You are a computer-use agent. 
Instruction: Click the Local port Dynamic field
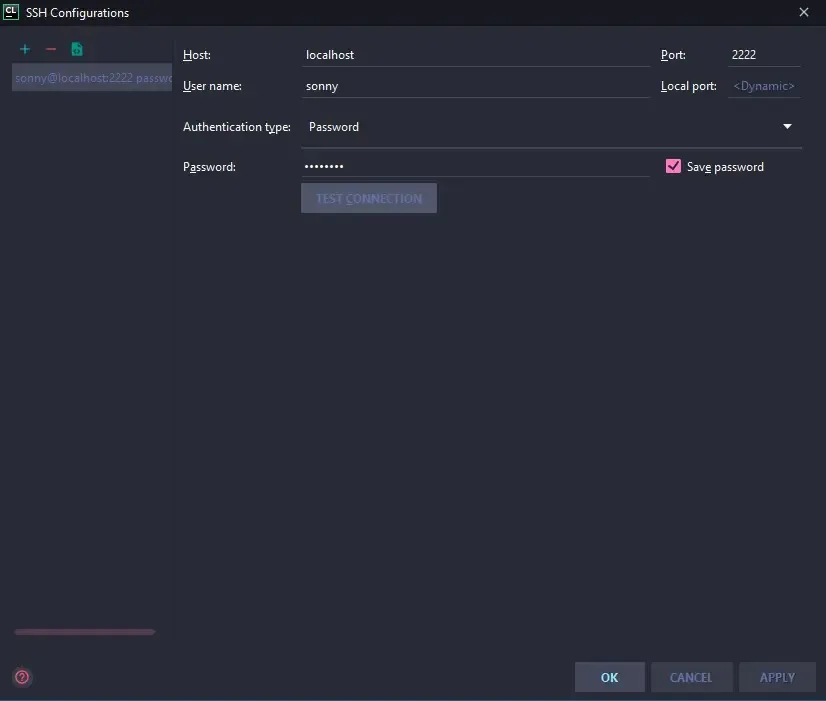click(x=764, y=86)
